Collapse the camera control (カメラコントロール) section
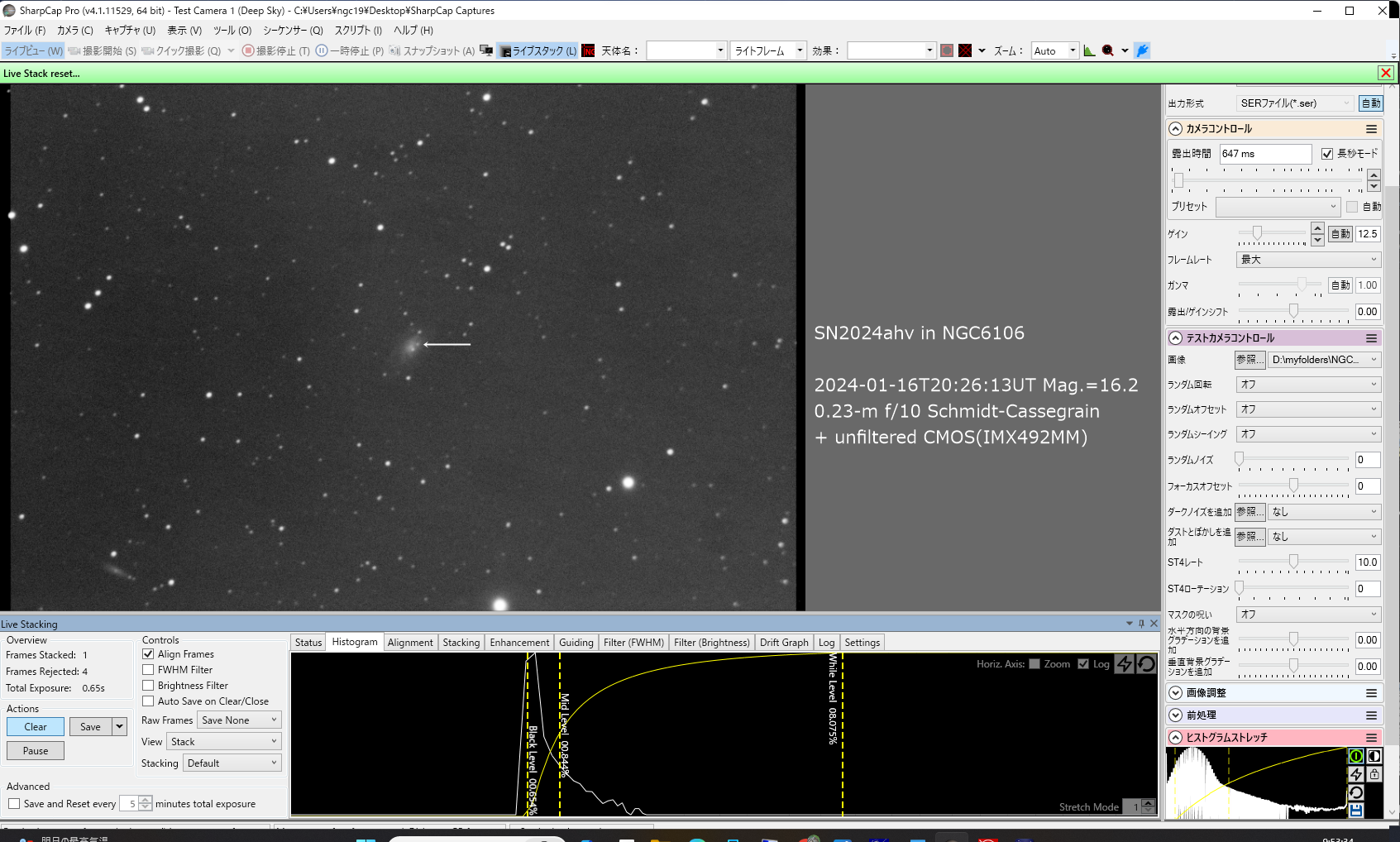The image size is (1400, 842). pos(1175,129)
